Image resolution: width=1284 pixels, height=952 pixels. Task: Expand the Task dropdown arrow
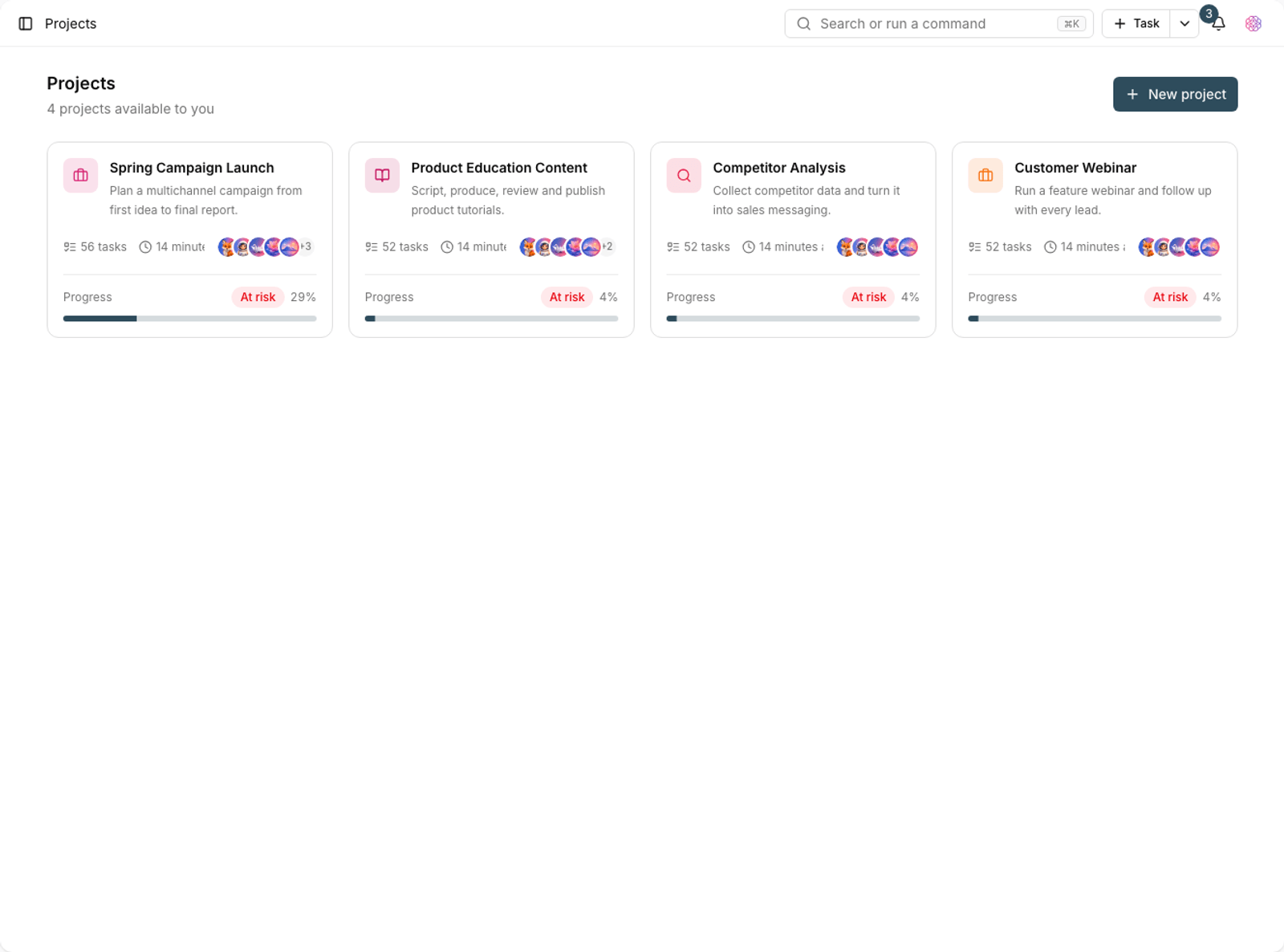[1184, 24]
